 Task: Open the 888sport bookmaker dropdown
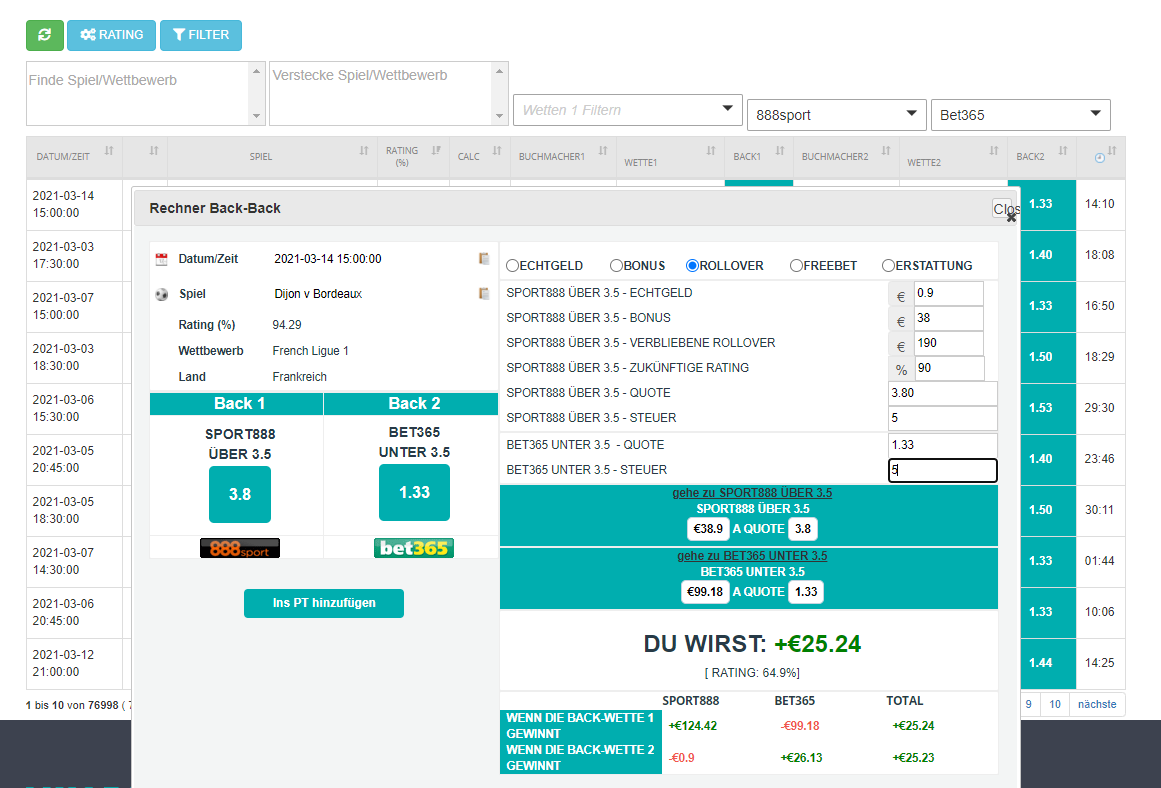(837, 115)
